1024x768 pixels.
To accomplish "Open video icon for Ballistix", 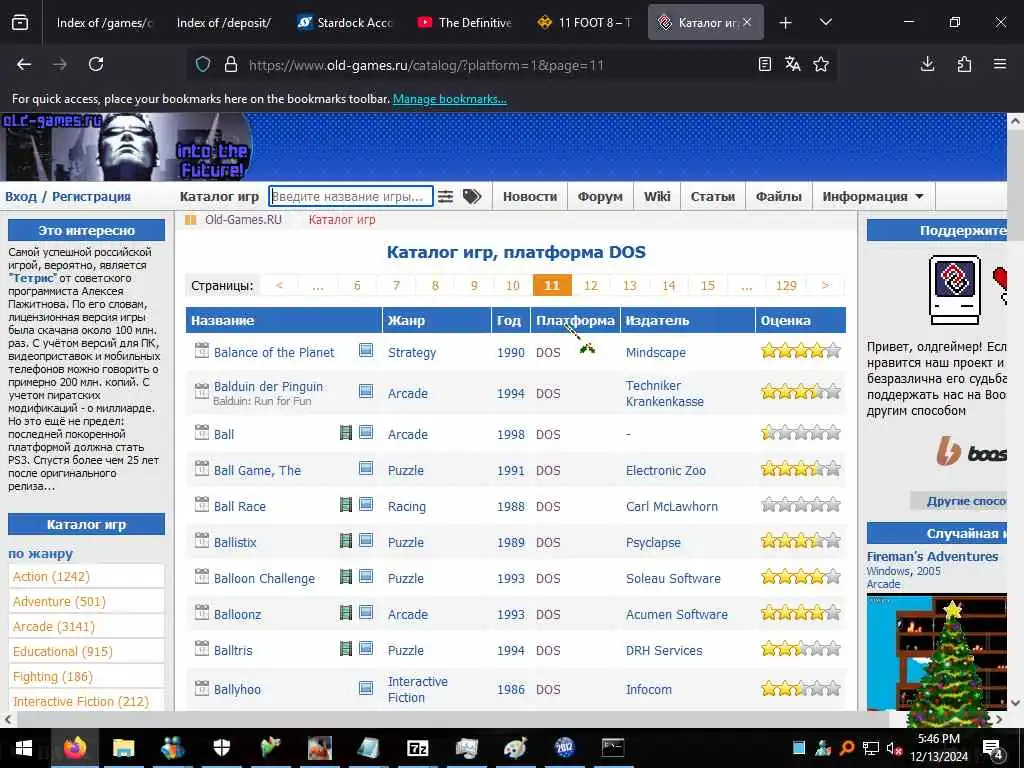I will click(x=346, y=540).
